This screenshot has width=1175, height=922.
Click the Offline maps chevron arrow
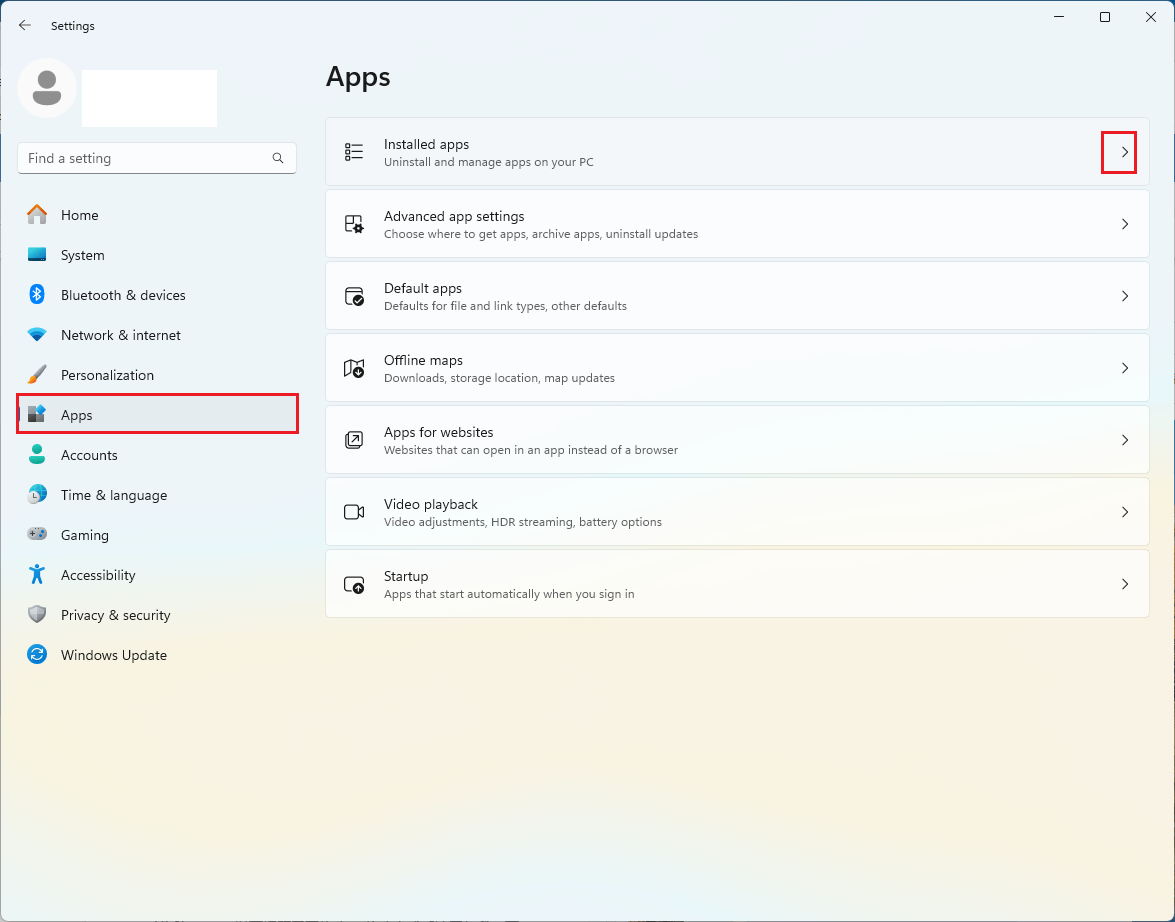coord(1125,368)
